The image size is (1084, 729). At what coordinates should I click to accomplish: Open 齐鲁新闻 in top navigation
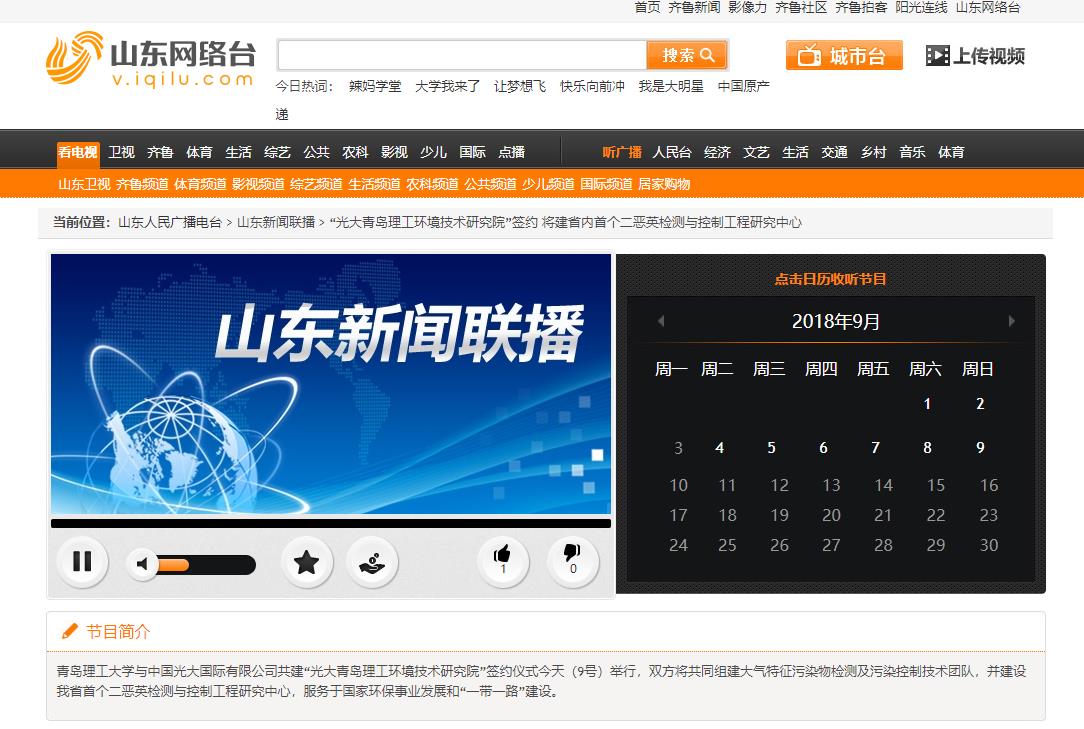click(694, 8)
